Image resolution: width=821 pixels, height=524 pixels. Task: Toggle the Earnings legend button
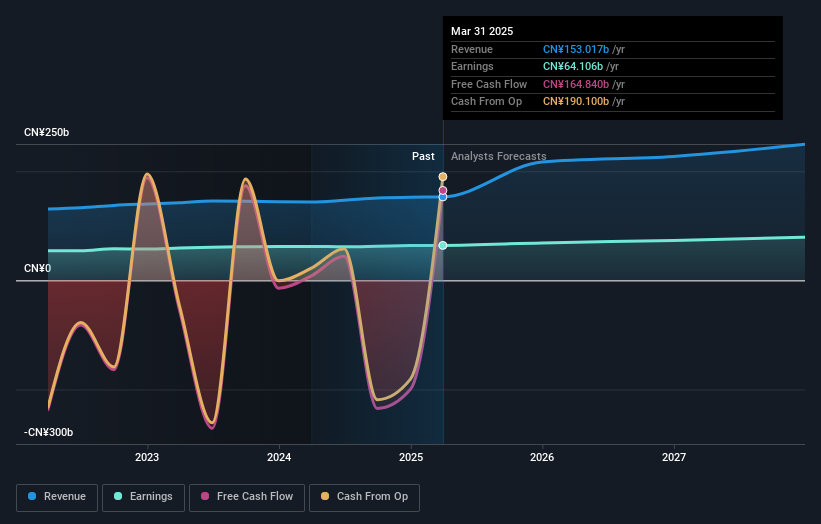143,497
